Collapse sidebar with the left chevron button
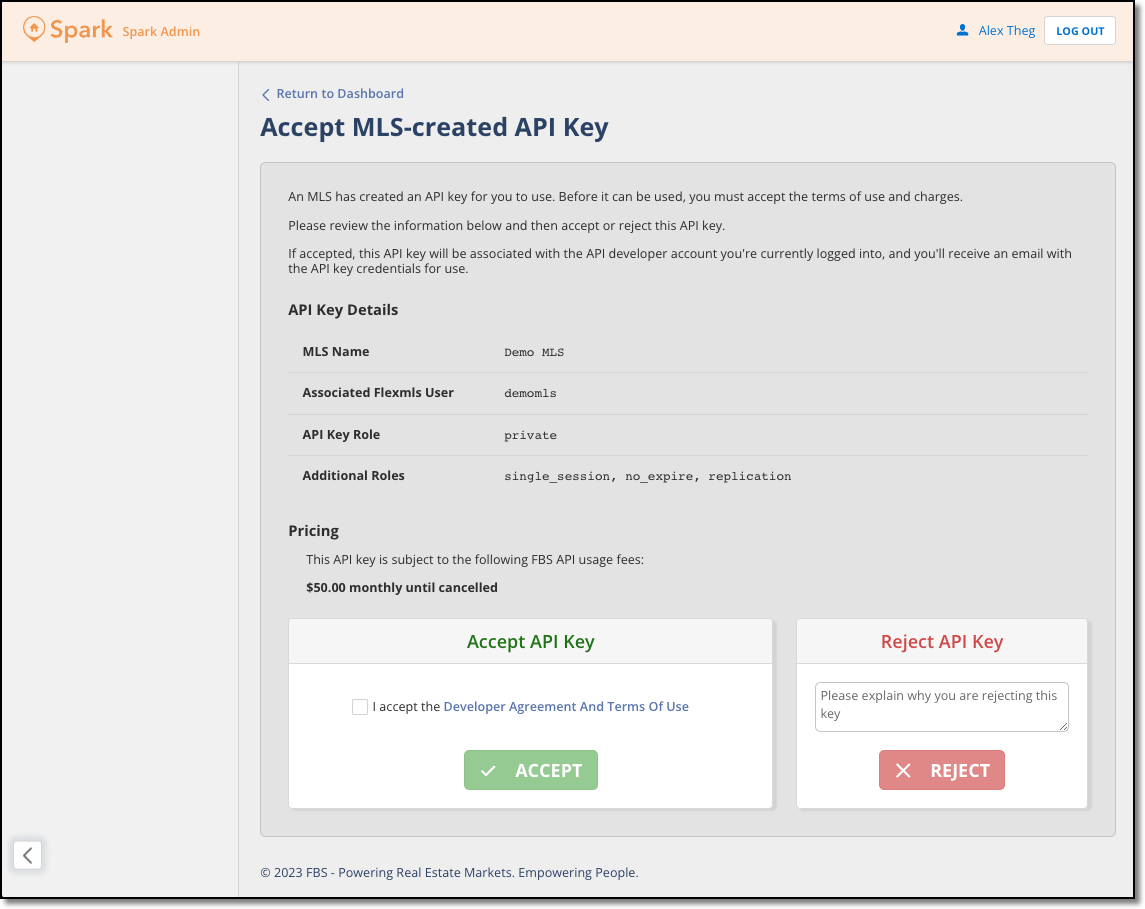 pos(28,855)
